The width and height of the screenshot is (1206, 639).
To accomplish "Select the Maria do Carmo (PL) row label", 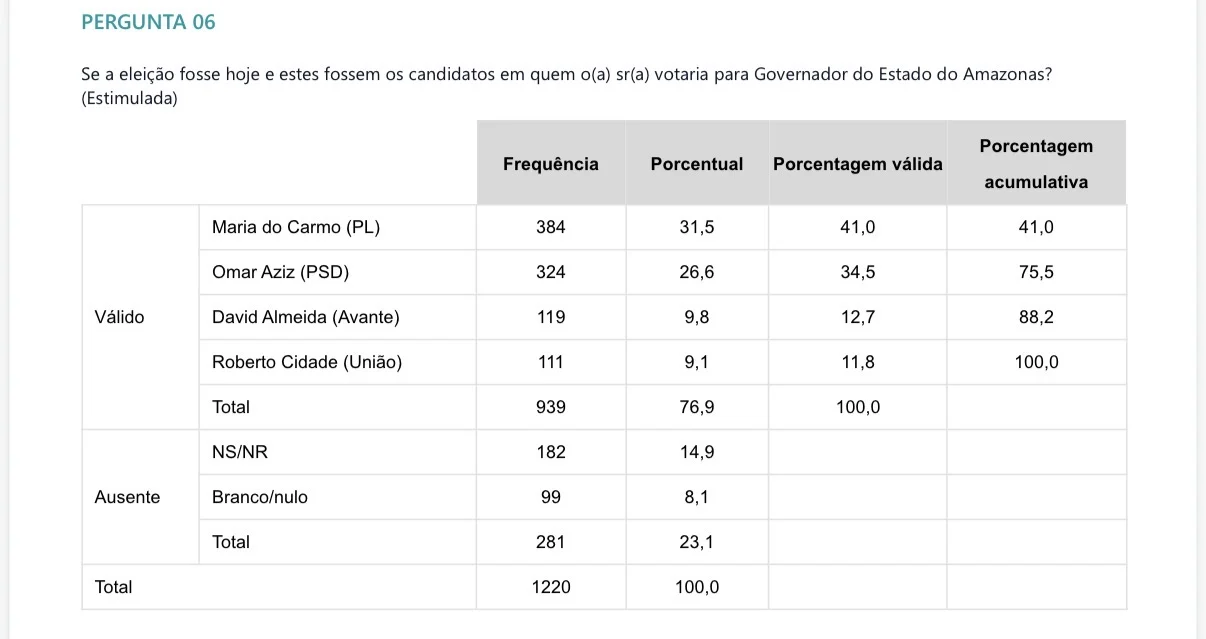I will (296, 227).
